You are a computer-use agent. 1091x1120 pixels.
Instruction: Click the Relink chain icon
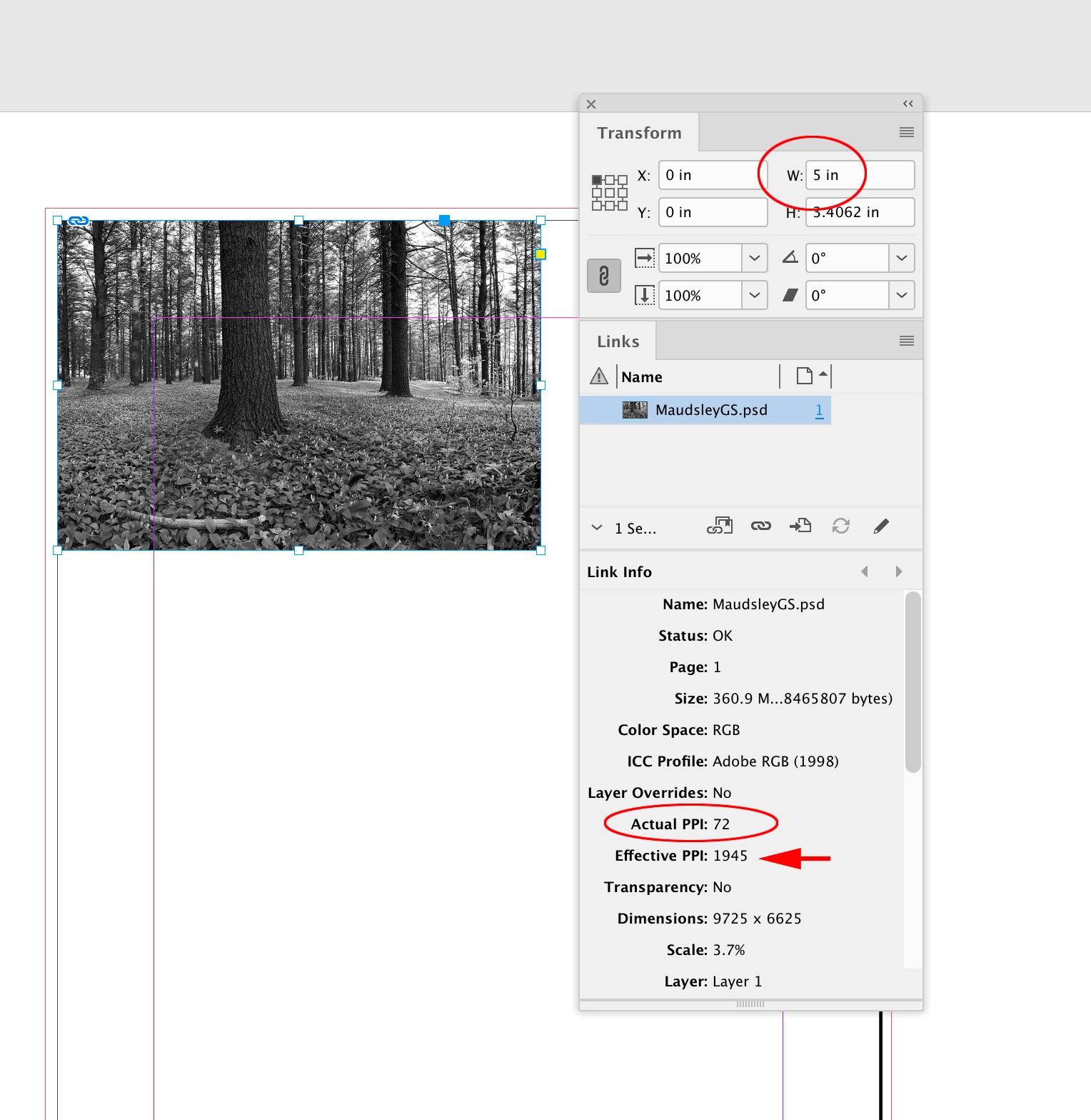pos(761,526)
